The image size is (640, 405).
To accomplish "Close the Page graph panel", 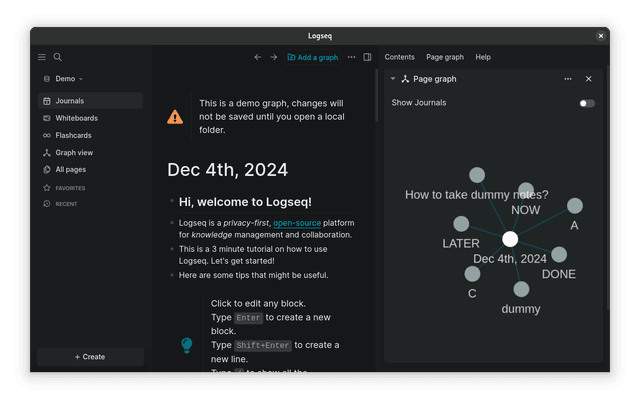I will (x=589, y=79).
